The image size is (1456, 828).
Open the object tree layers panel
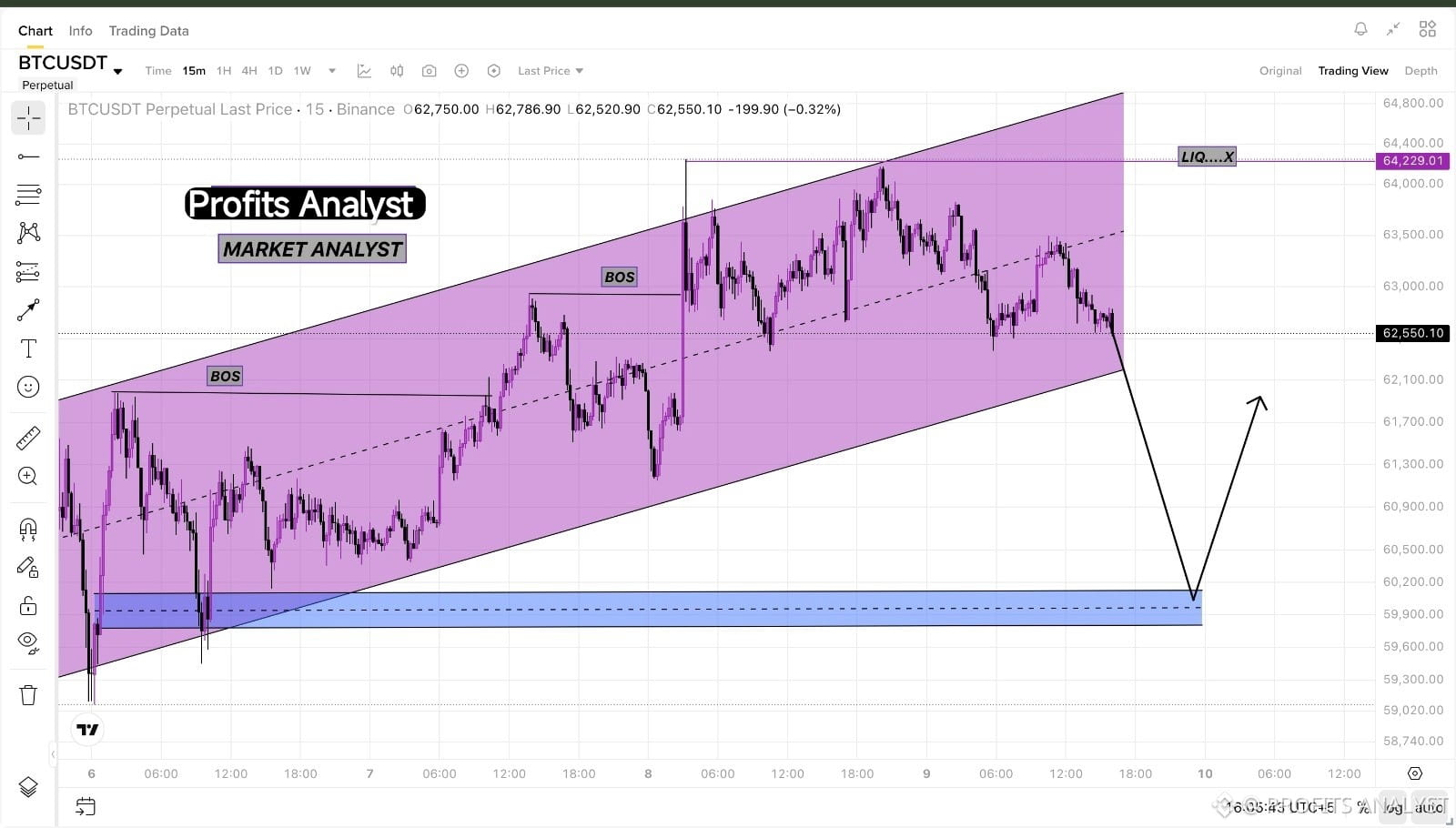pyautogui.click(x=28, y=787)
